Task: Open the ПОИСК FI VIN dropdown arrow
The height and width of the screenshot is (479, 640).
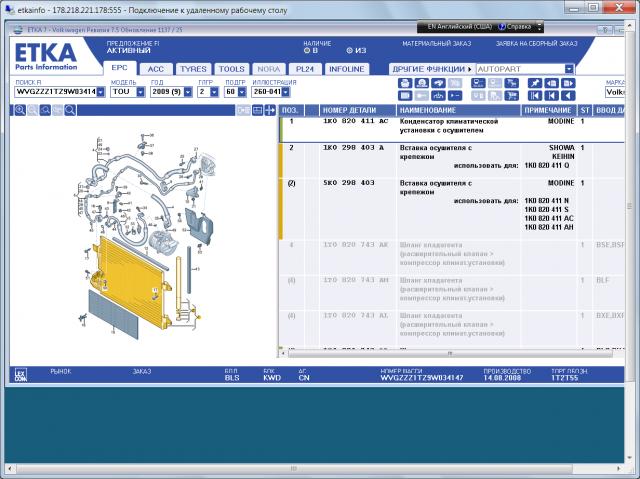Action: [x=101, y=92]
